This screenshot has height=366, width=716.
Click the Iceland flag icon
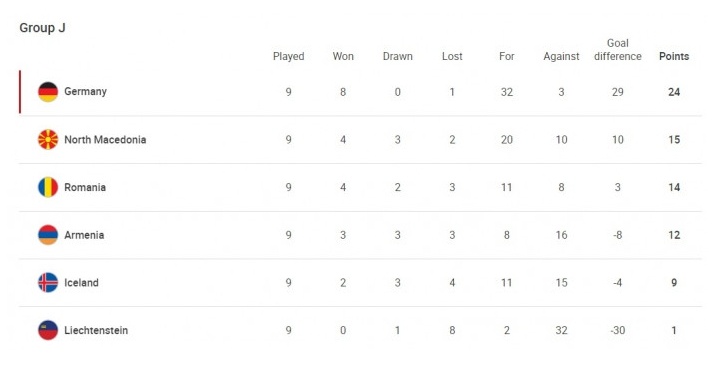(x=48, y=282)
